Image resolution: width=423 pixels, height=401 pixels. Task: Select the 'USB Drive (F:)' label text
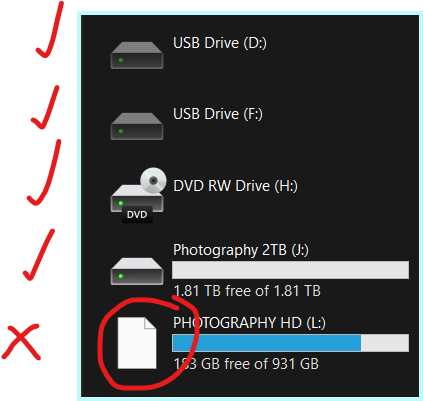point(218,114)
